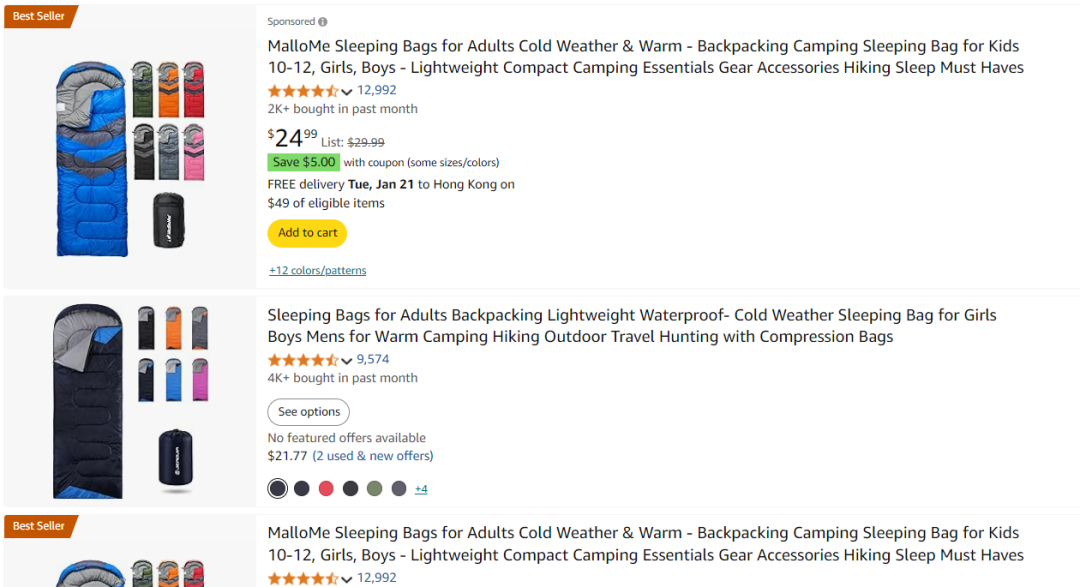Open the navy sleeping bag product image

coord(130,401)
